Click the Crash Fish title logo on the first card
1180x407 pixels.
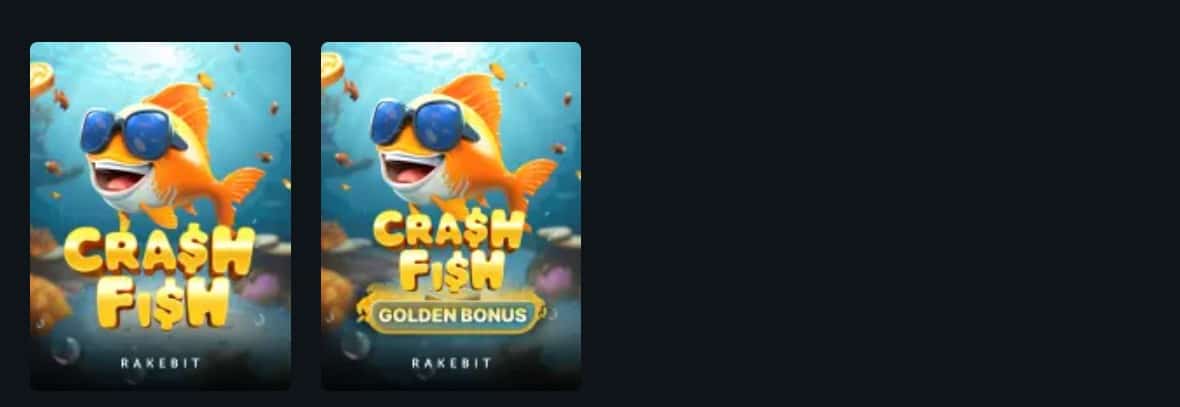coord(160,277)
